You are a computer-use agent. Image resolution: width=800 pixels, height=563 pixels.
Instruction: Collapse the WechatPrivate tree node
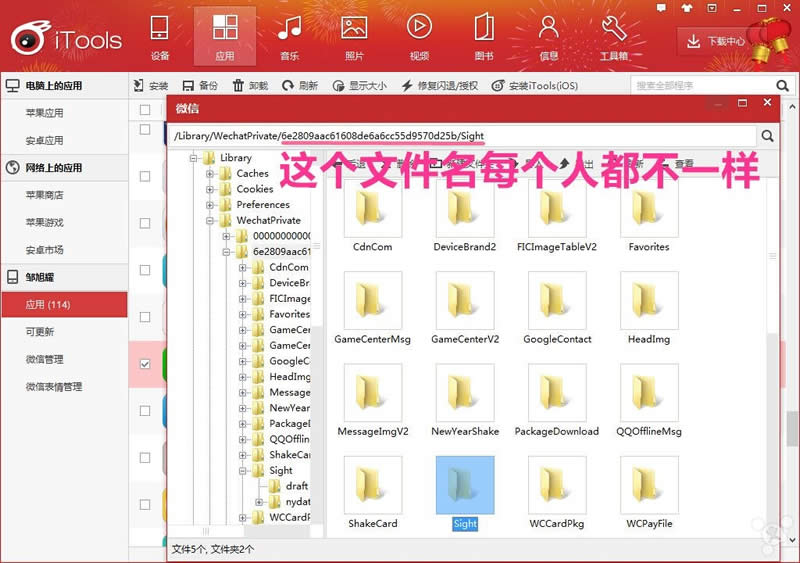[x=211, y=220]
